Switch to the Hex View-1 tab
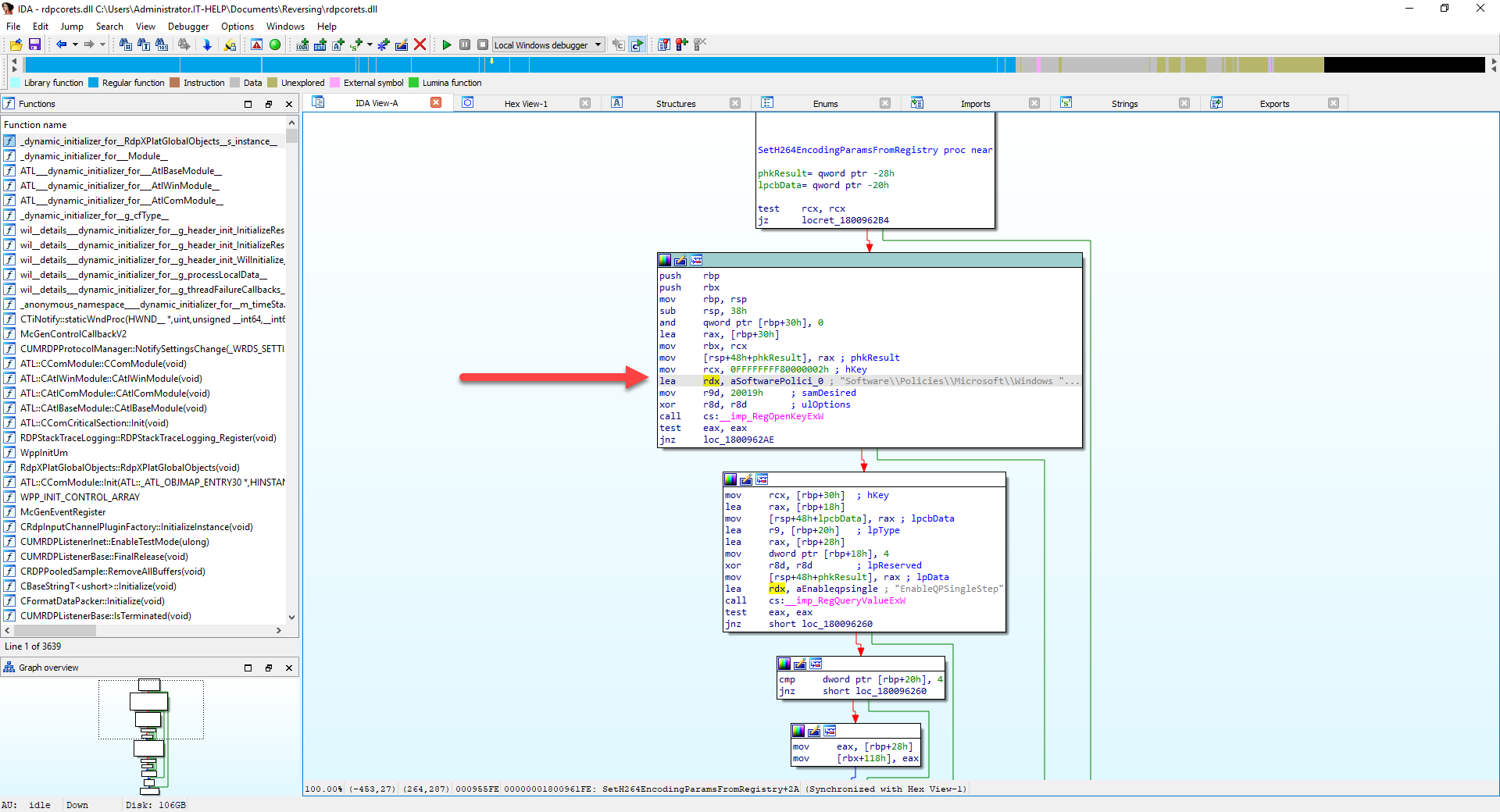Image resolution: width=1500 pixels, height=812 pixels. [525, 103]
